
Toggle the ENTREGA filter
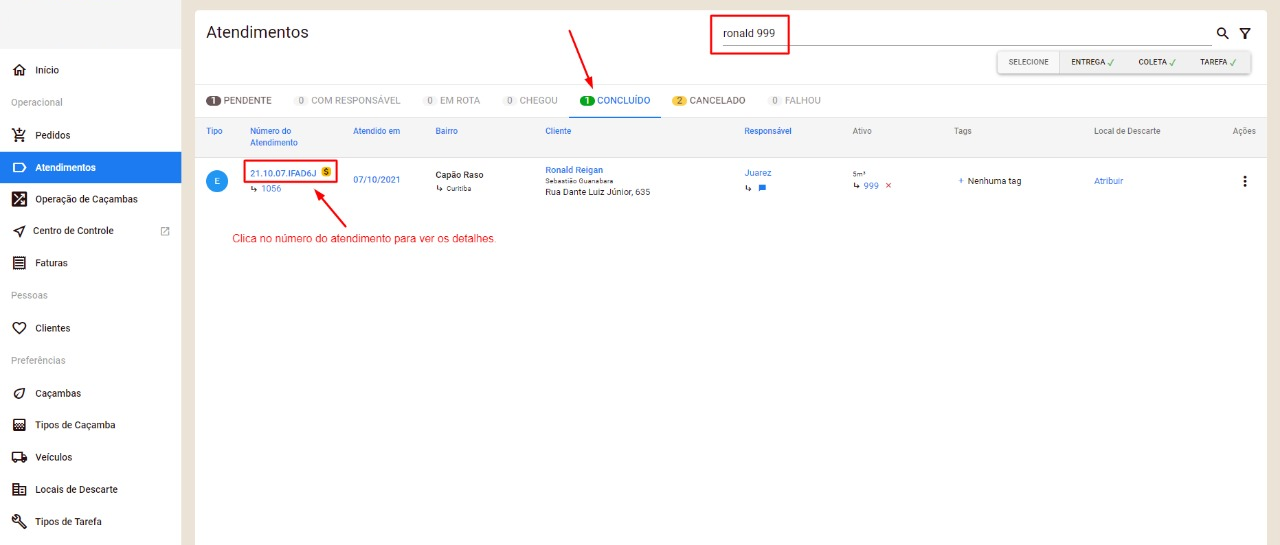(1092, 62)
